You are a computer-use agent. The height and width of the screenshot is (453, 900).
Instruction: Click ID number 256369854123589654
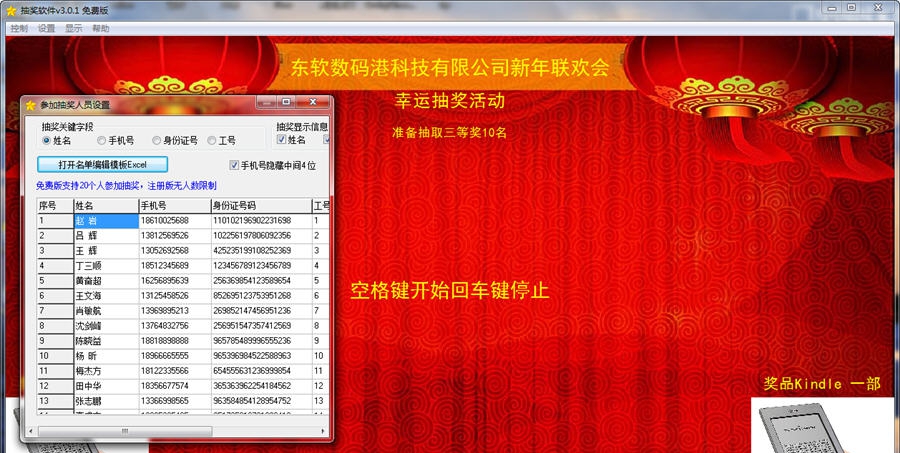click(x=262, y=281)
